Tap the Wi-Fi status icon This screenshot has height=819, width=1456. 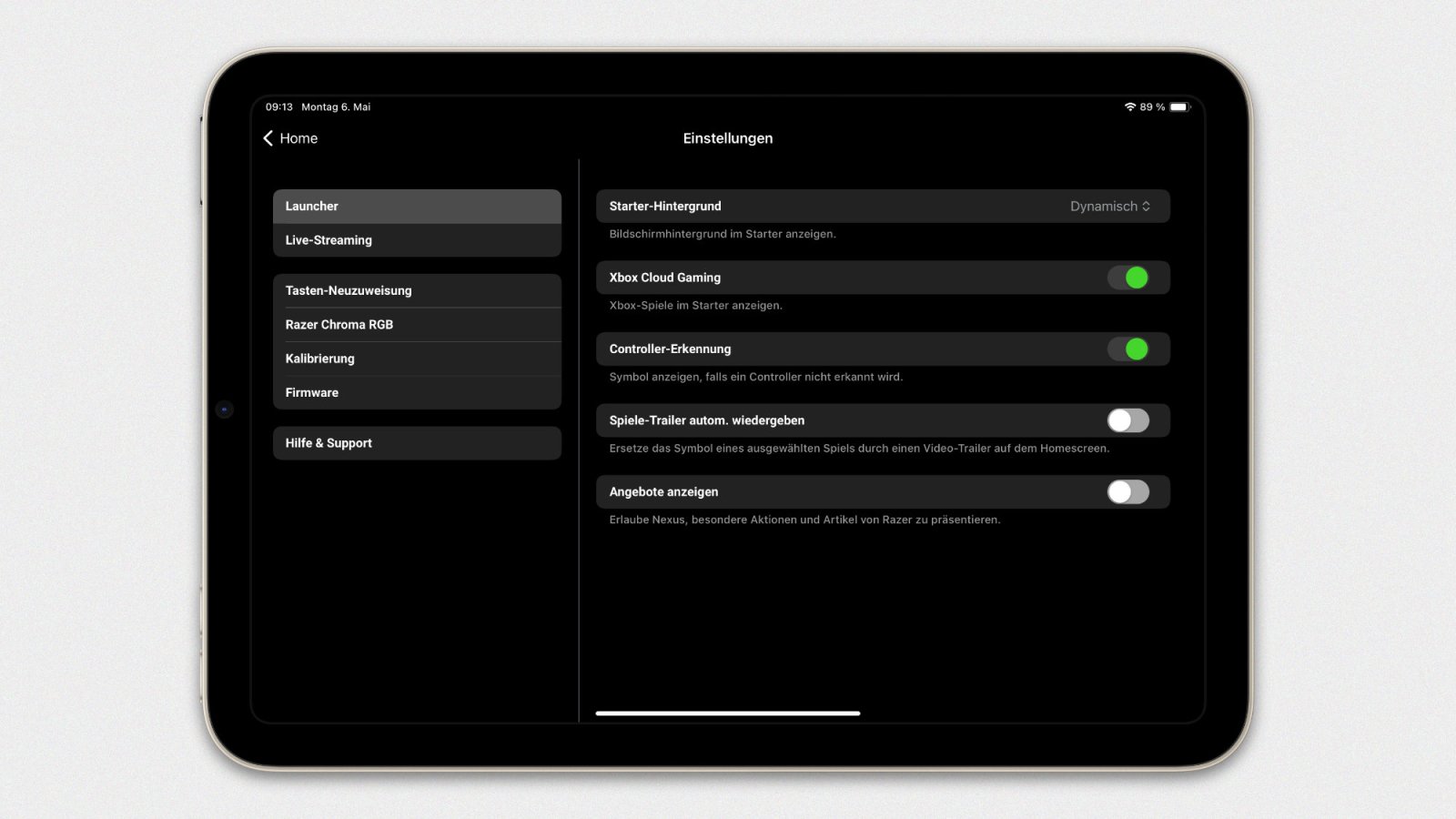click(x=1130, y=106)
